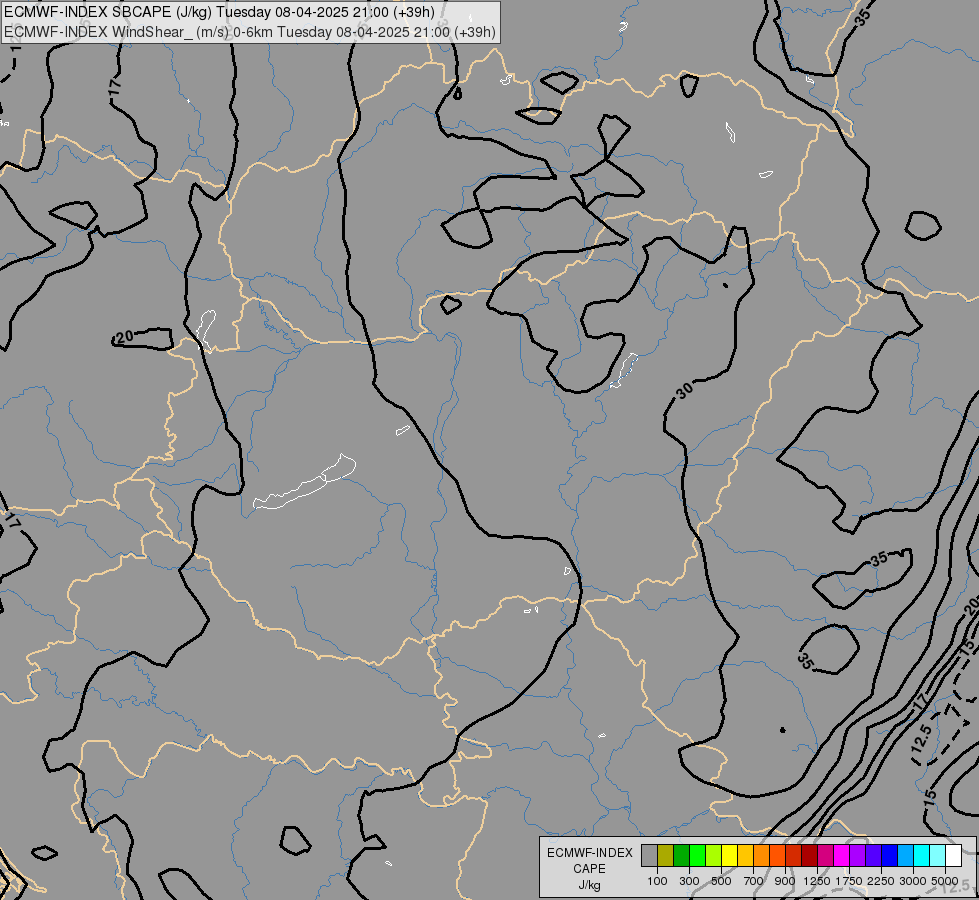
Task: Click the olive swatch in the CAPE legend
Action: tap(666, 855)
